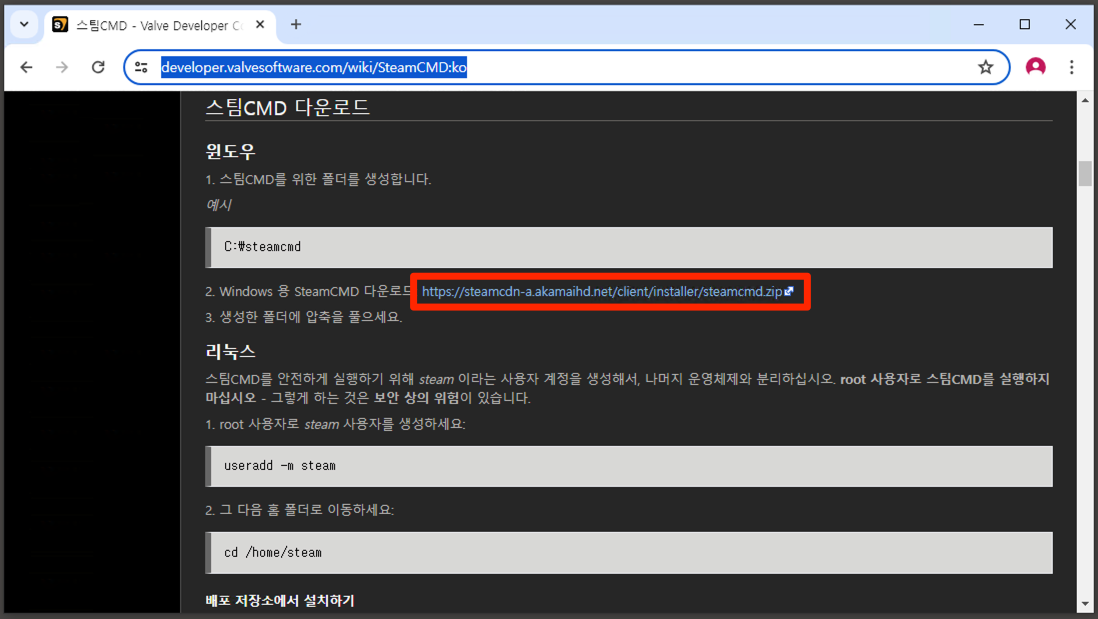Click the text '3. 생성한 폴더에 압축을 풀으세요.'
This screenshot has height=619, width=1098.
pyautogui.click(x=304, y=317)
